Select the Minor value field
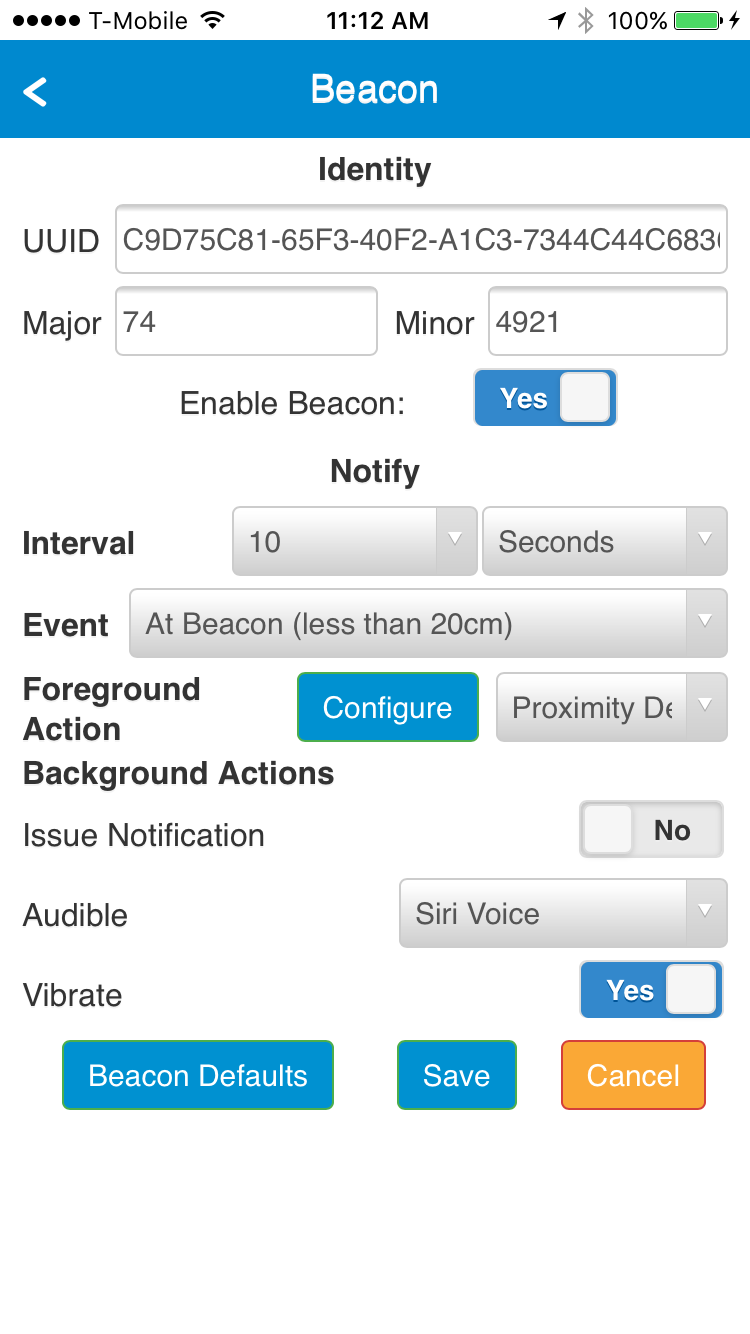 tap(607, 322)
